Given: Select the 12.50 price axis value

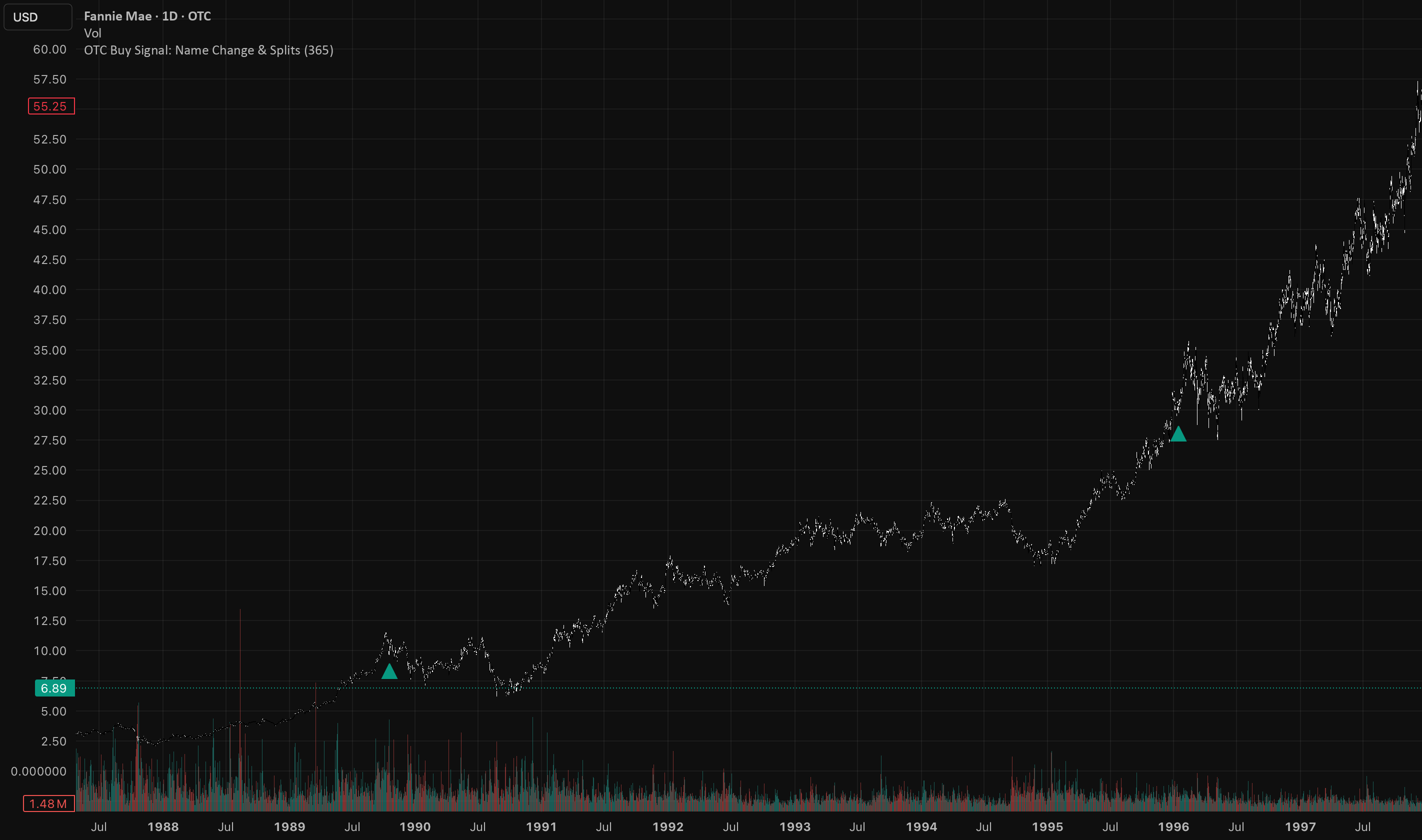Looking at the screenshot, I should tap(50, 620).
